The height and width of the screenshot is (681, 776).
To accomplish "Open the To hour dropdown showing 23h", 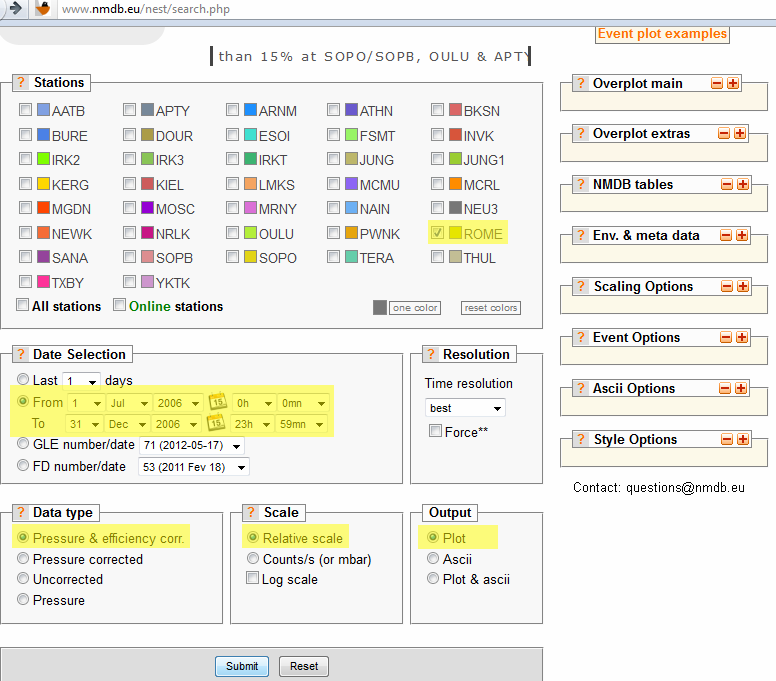I will pyautogui.click(x=253, y=424).
